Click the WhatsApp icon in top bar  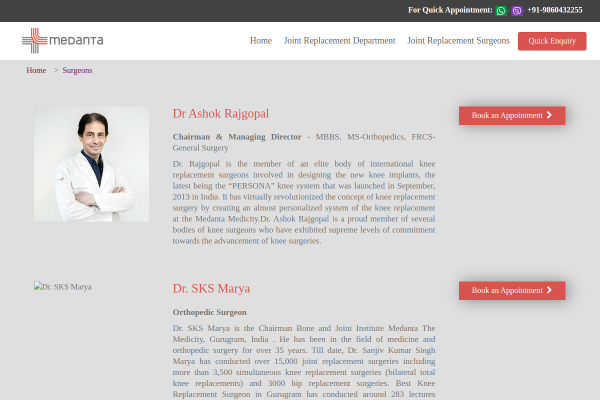point(501,11)
